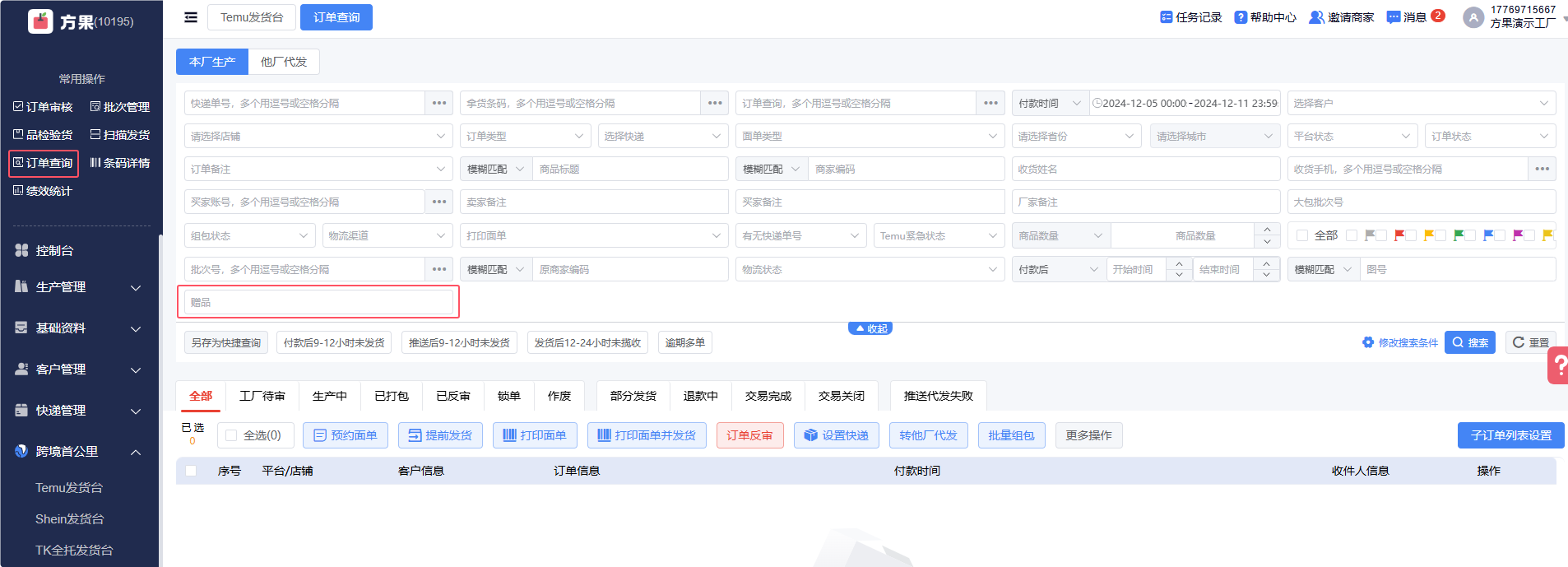The width and height of the screenshot is (1568, 567).
Task: Click the user avatar icon
Action: [x=1473, y=17]
